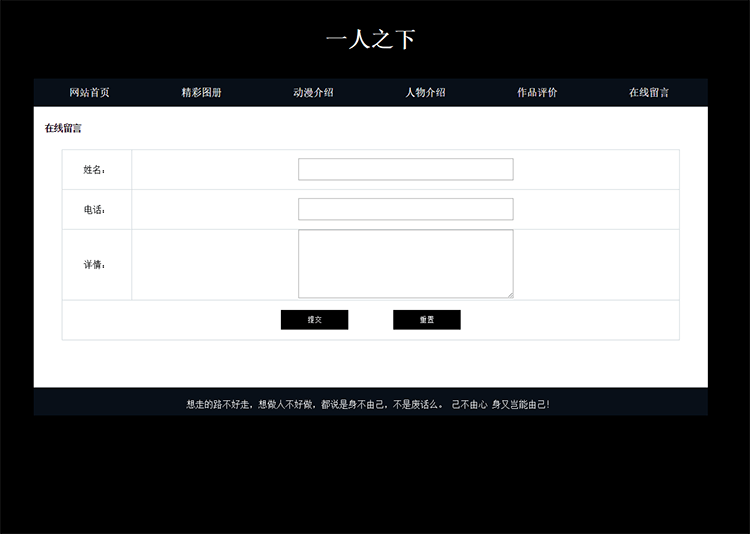Click into the 电话 input field
The height and width of the screenshot is (534, 750).
click(x=406, y=209)
